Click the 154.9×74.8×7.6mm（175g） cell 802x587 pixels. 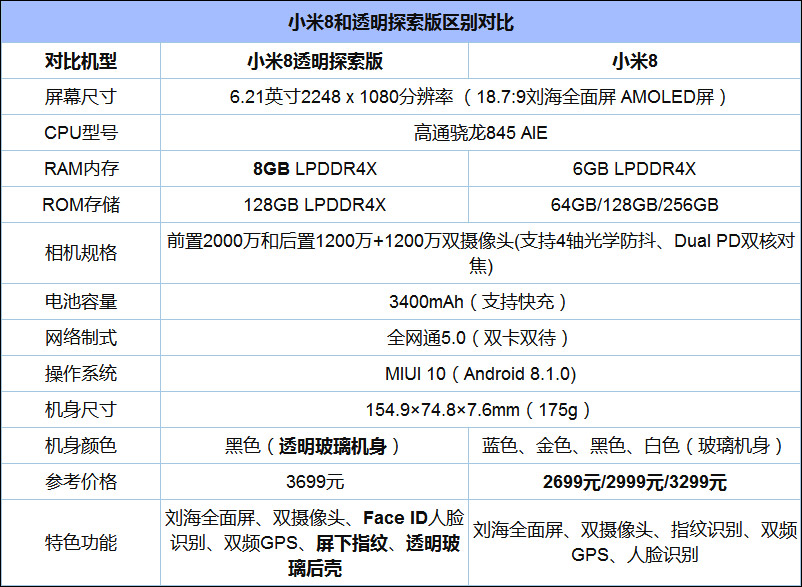point(481,410)
